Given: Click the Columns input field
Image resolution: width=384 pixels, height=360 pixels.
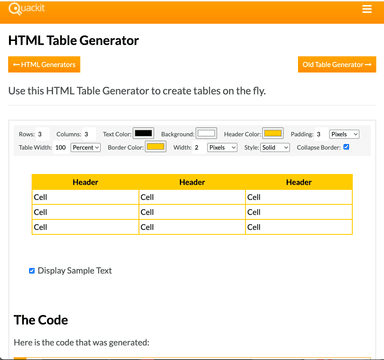Looking at the screenshot, I should click(89, 134).
